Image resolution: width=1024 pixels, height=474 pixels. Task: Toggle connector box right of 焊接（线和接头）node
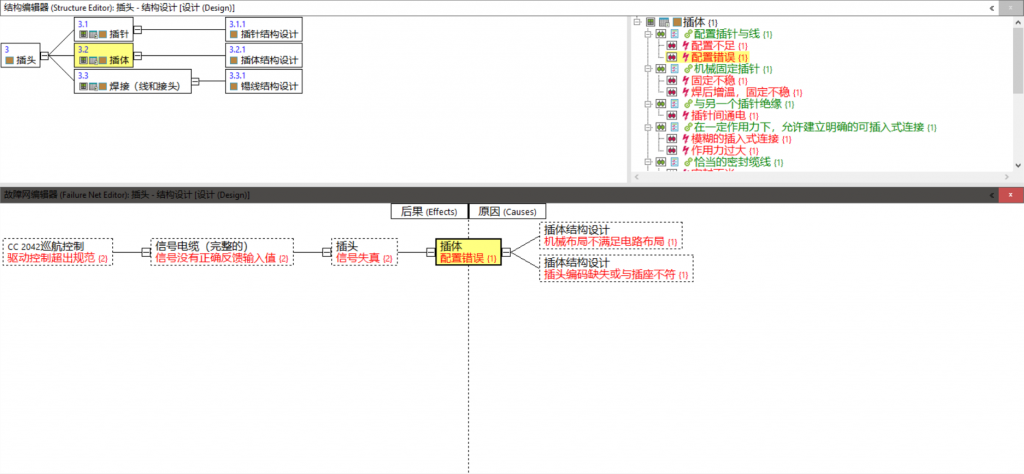click(197, 81)
